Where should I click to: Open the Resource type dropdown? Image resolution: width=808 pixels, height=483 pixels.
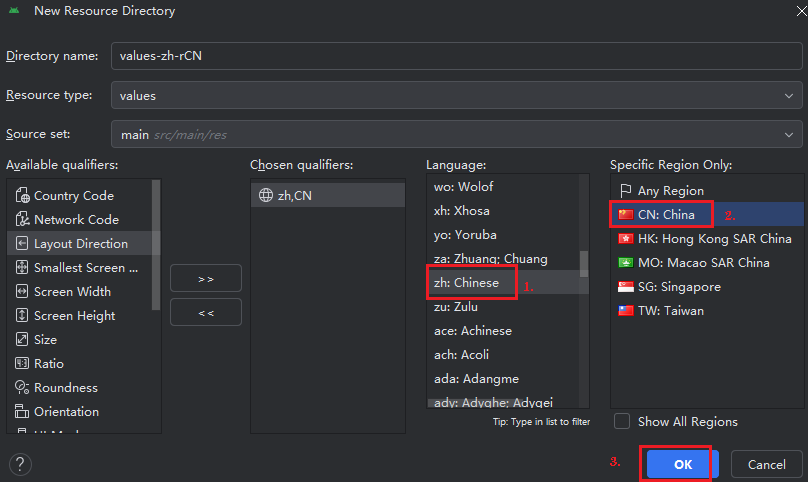(x=457, y=95)
